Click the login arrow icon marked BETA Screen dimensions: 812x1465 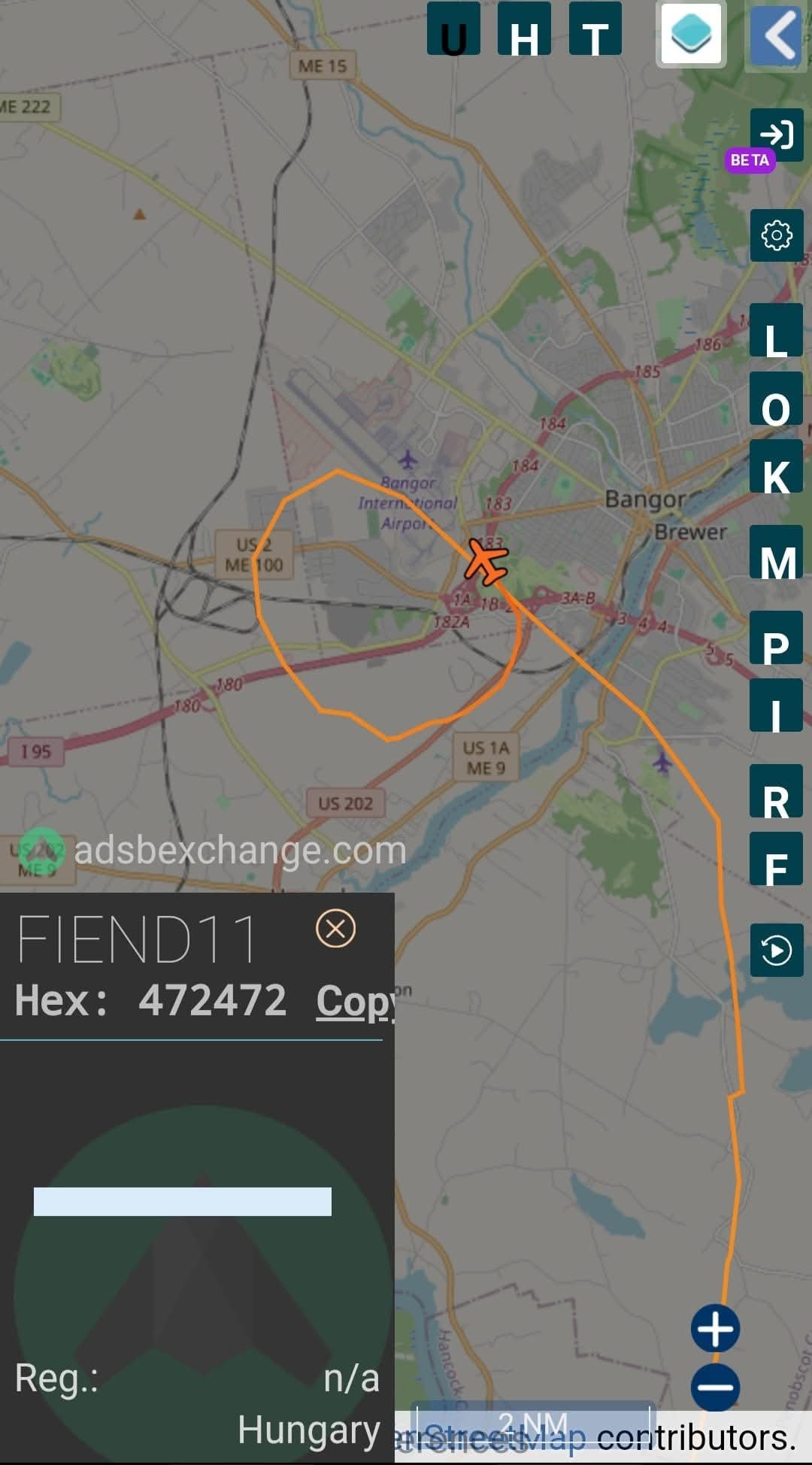tap(777, 135)
